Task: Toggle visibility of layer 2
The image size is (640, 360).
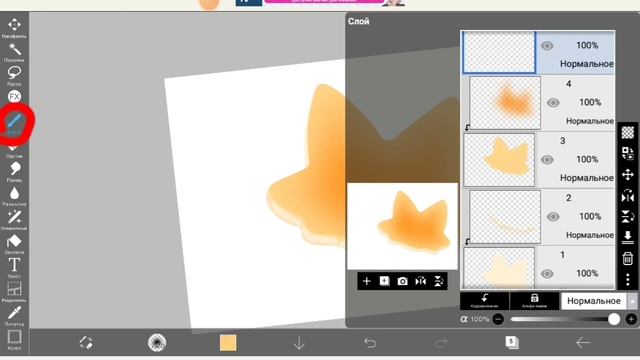Action: (553, 217)
